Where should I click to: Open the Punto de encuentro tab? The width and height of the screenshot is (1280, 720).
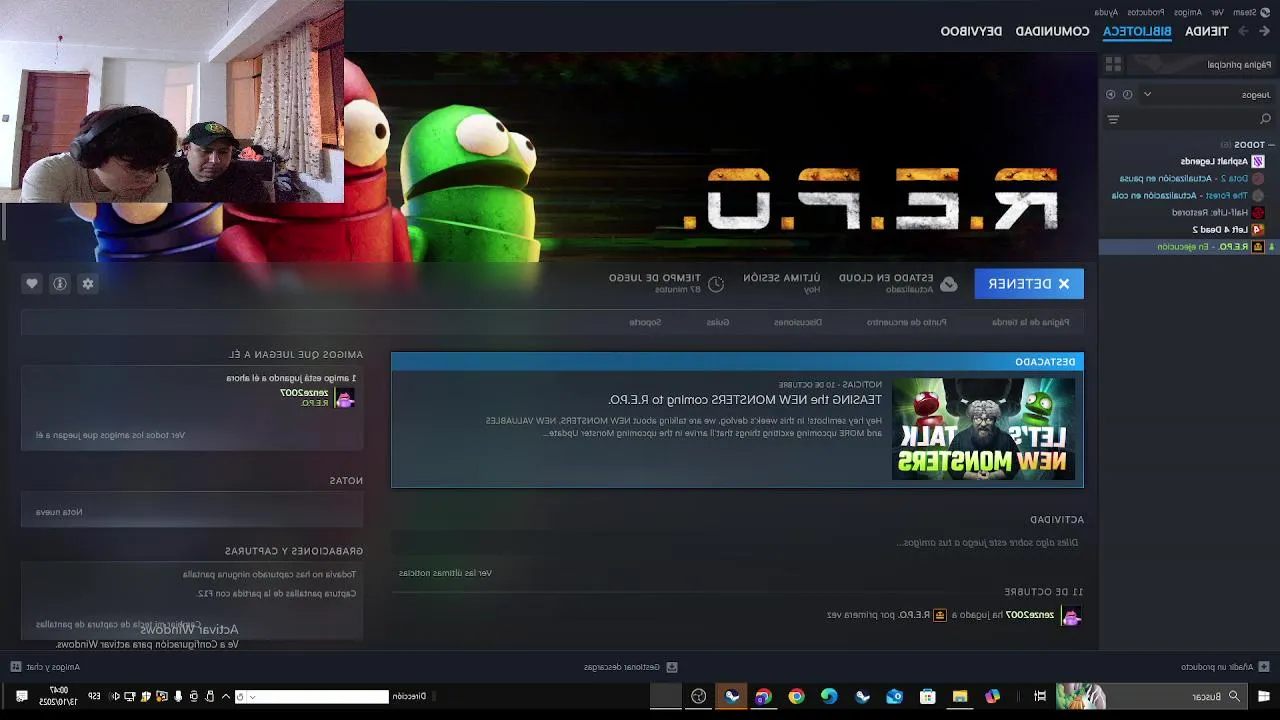(x=906, y=322)
